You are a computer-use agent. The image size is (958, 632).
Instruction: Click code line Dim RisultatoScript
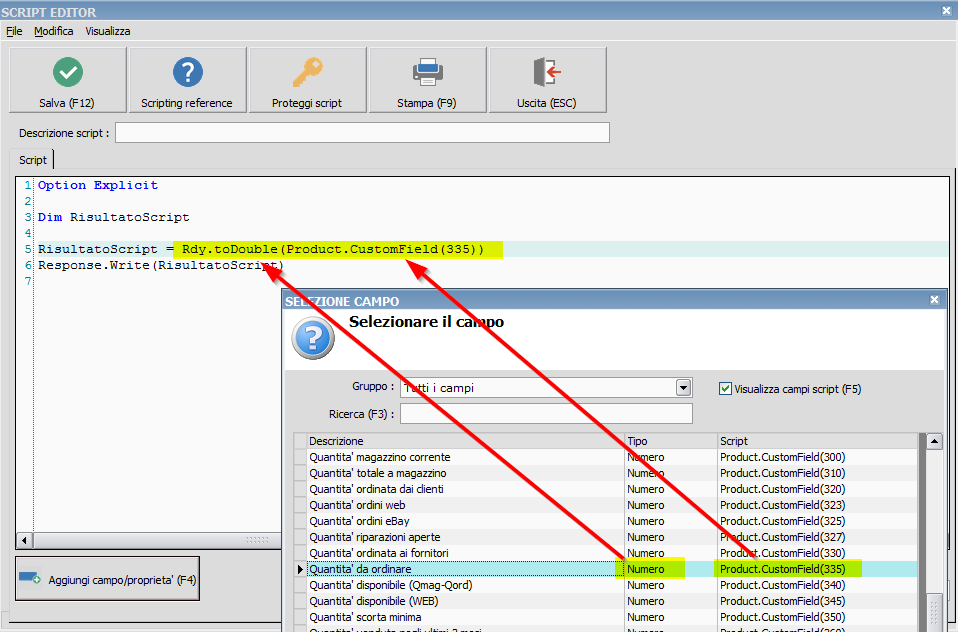click(x=114, y=217)
